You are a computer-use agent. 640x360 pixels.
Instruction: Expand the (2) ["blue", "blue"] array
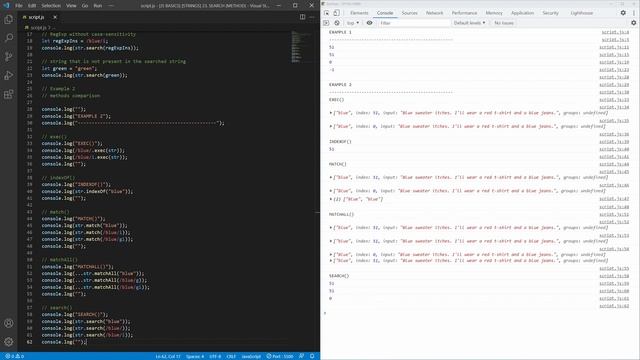pos(331,199)
